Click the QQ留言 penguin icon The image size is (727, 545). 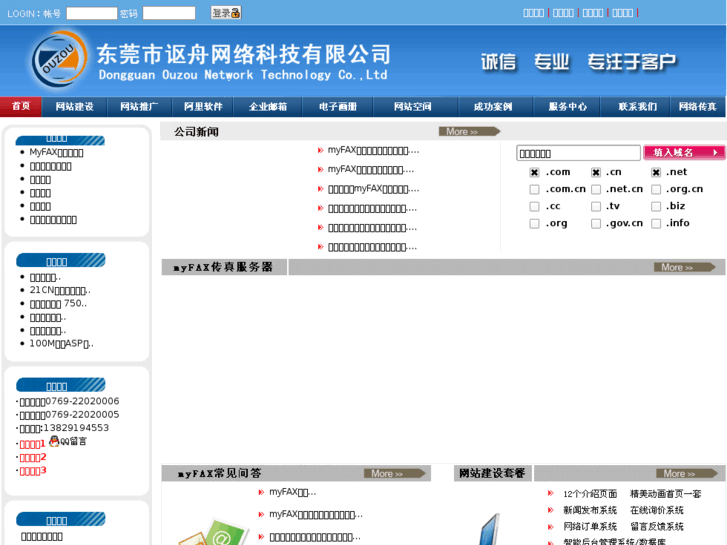click(54, 441)
